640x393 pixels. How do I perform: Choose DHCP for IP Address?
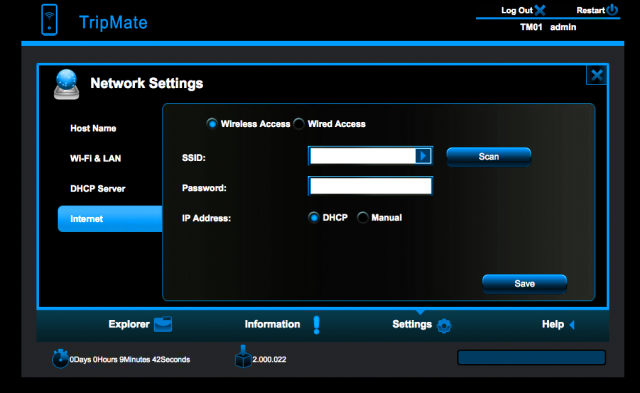pos(313,218)
